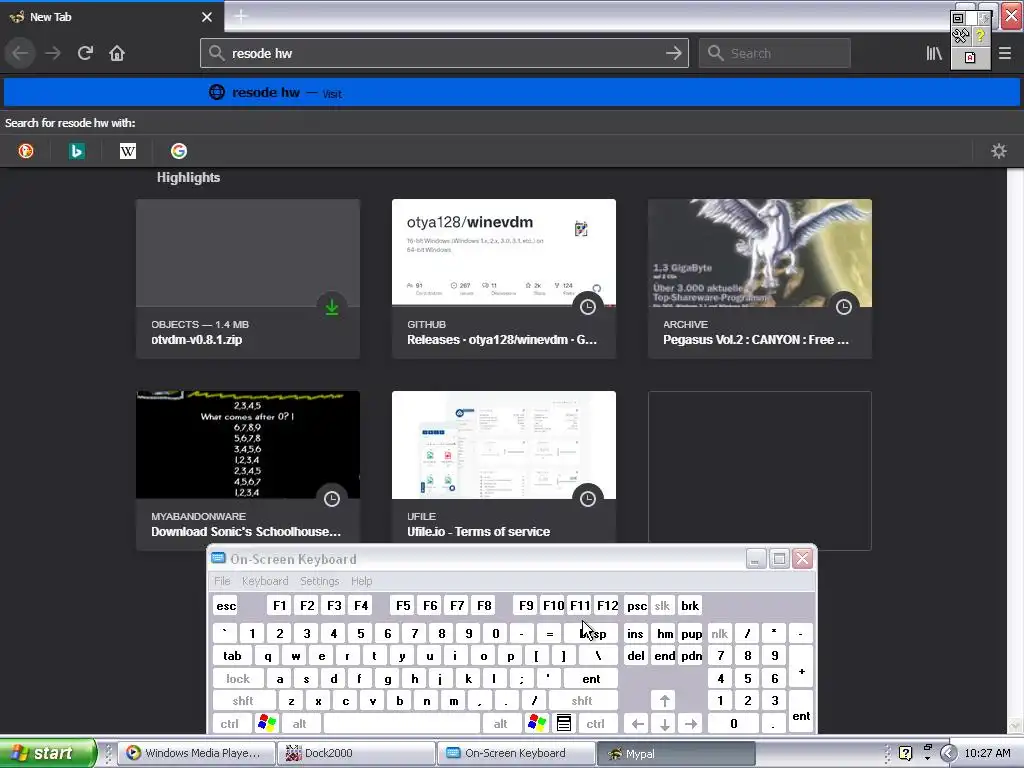This screenshot has height=768, width=1024.
Task: Click the left arrow key
Action: [638, 724]
